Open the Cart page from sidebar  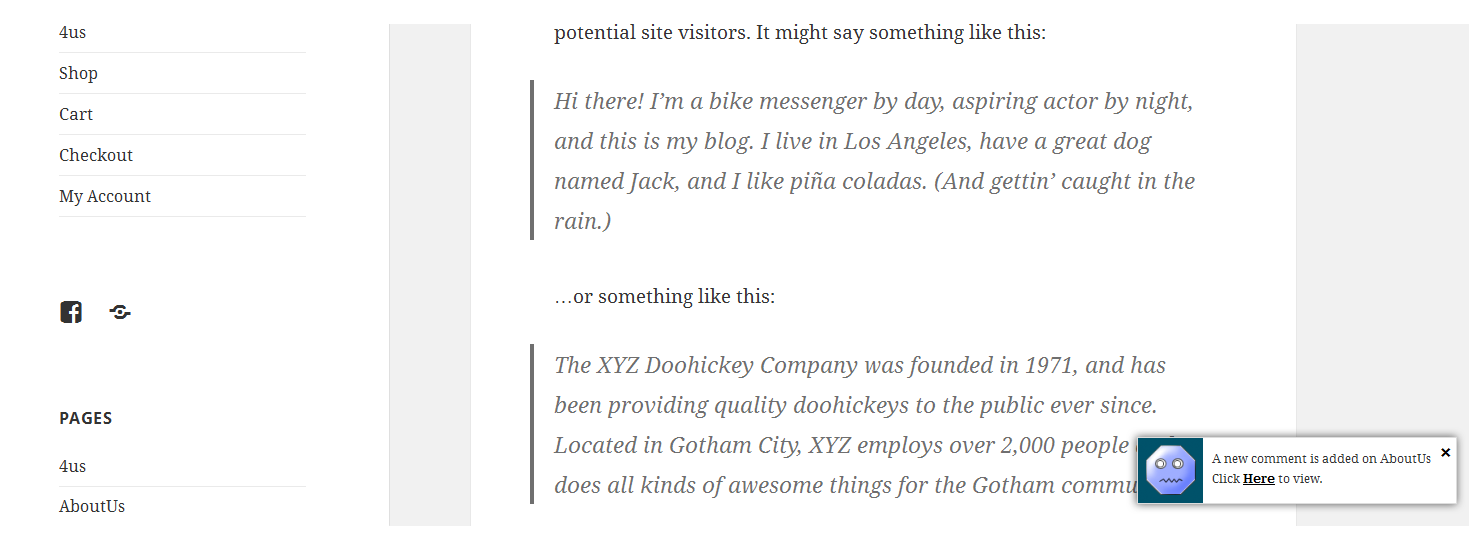click(x=76, y=114)
